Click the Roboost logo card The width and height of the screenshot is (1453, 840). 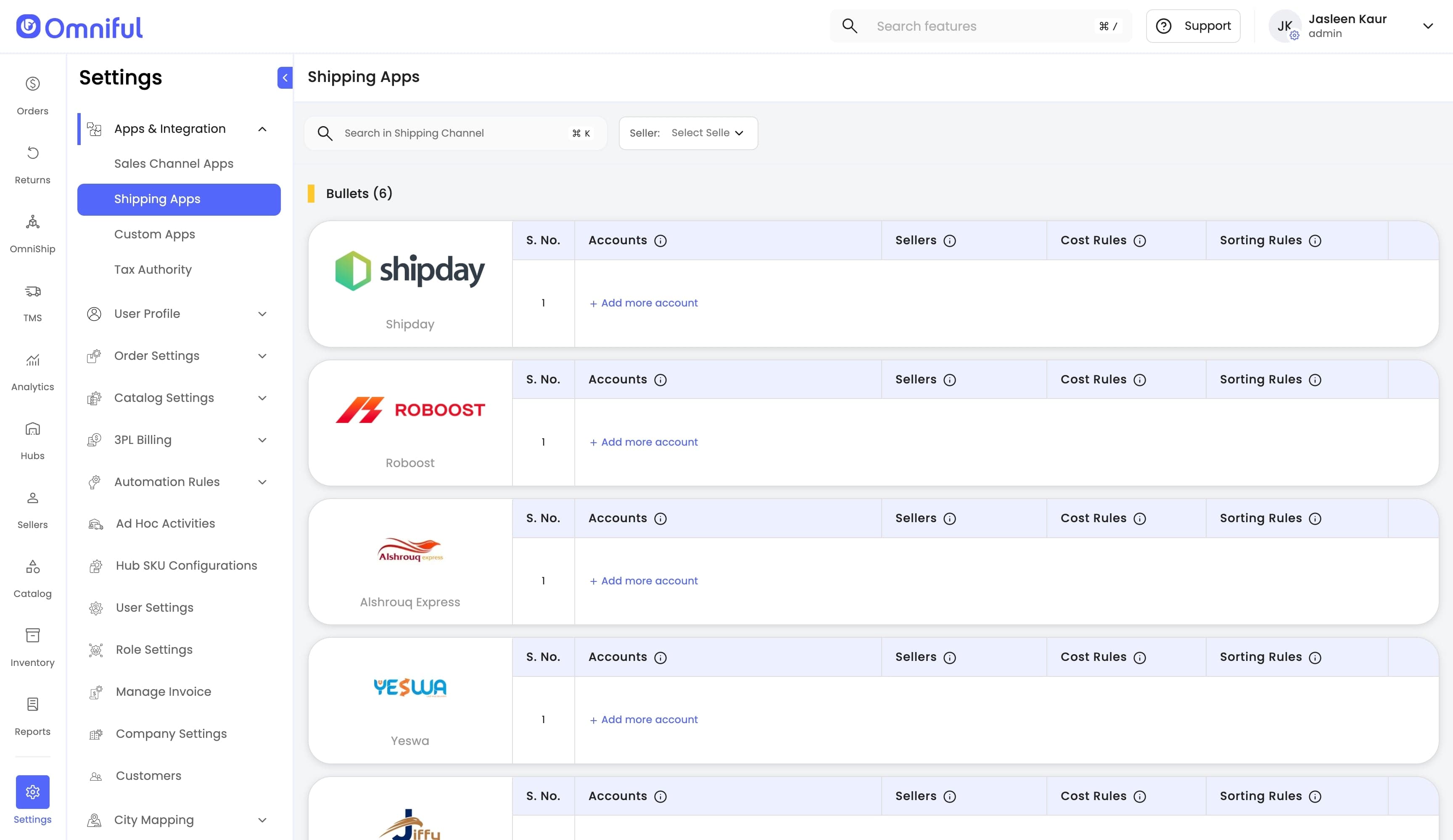(x=410, y=423)
